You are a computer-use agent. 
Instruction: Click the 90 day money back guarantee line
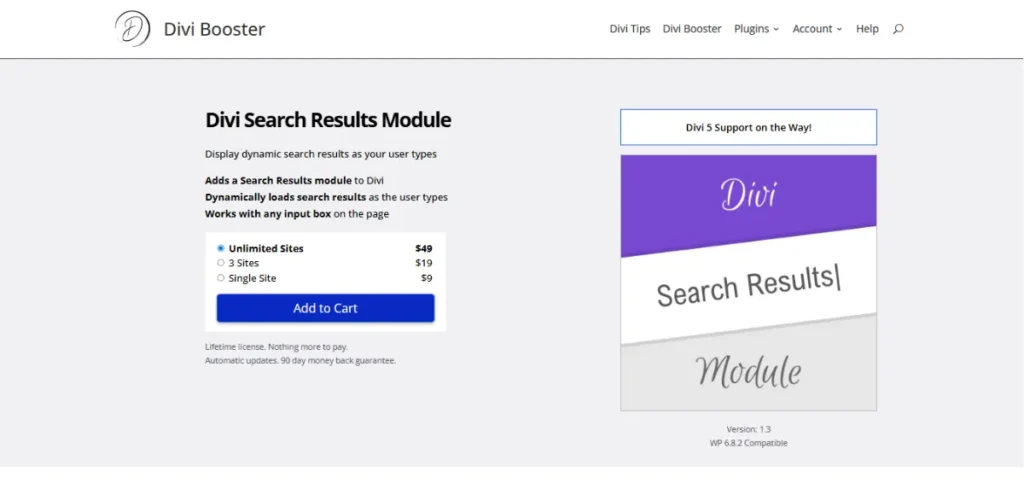click(x=300, y=360)
